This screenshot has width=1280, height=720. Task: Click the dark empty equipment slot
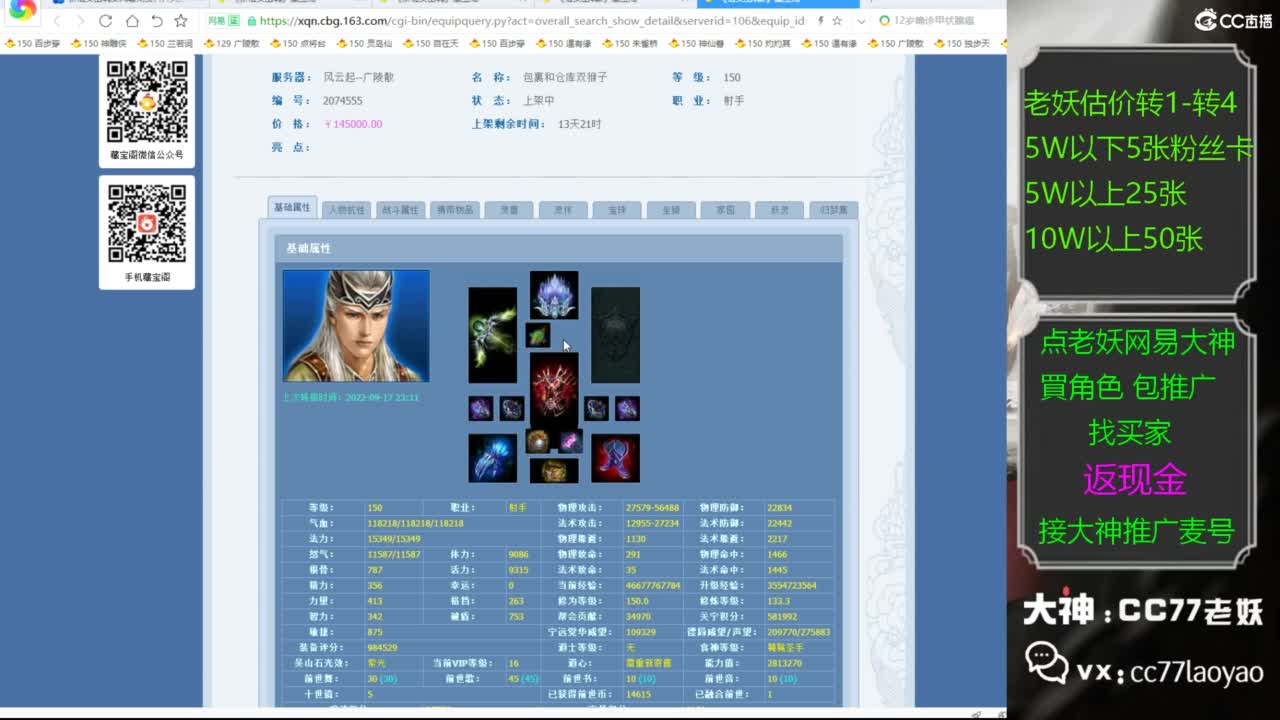pyautogui.click(x=615, y=335)
